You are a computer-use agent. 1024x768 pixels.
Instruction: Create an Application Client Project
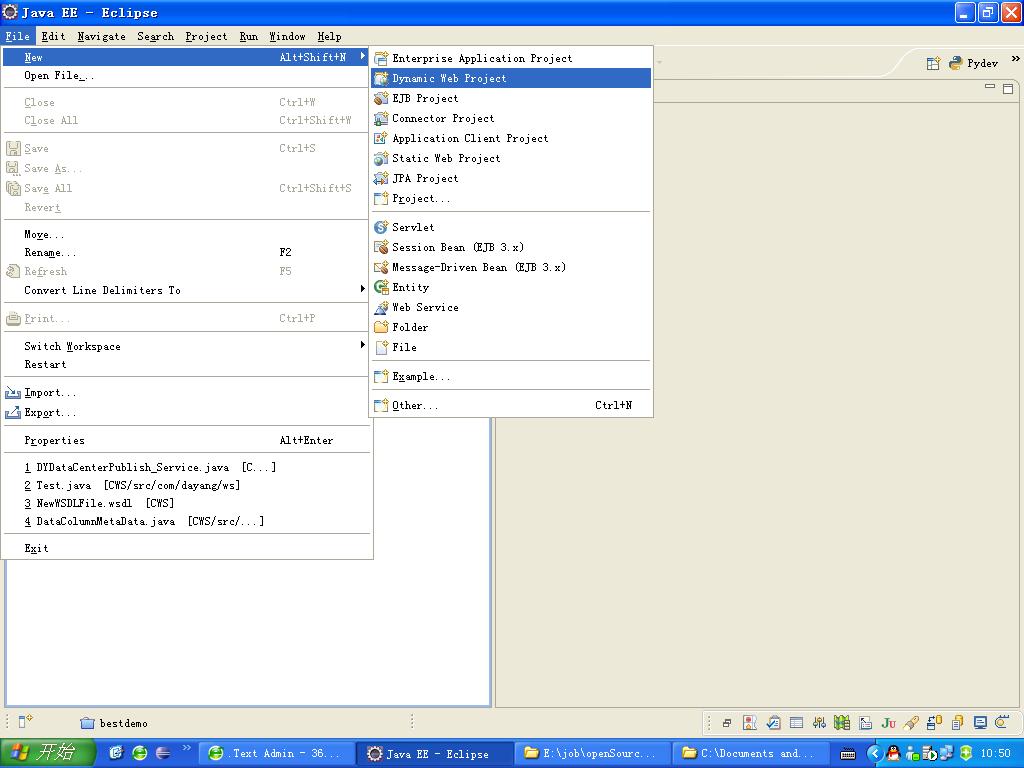pos(511,138)
